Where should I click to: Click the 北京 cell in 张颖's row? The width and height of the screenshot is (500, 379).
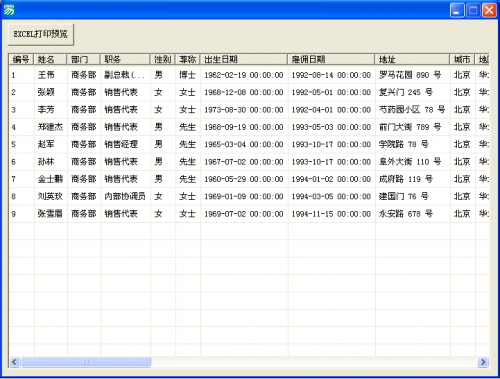[463, 92]
